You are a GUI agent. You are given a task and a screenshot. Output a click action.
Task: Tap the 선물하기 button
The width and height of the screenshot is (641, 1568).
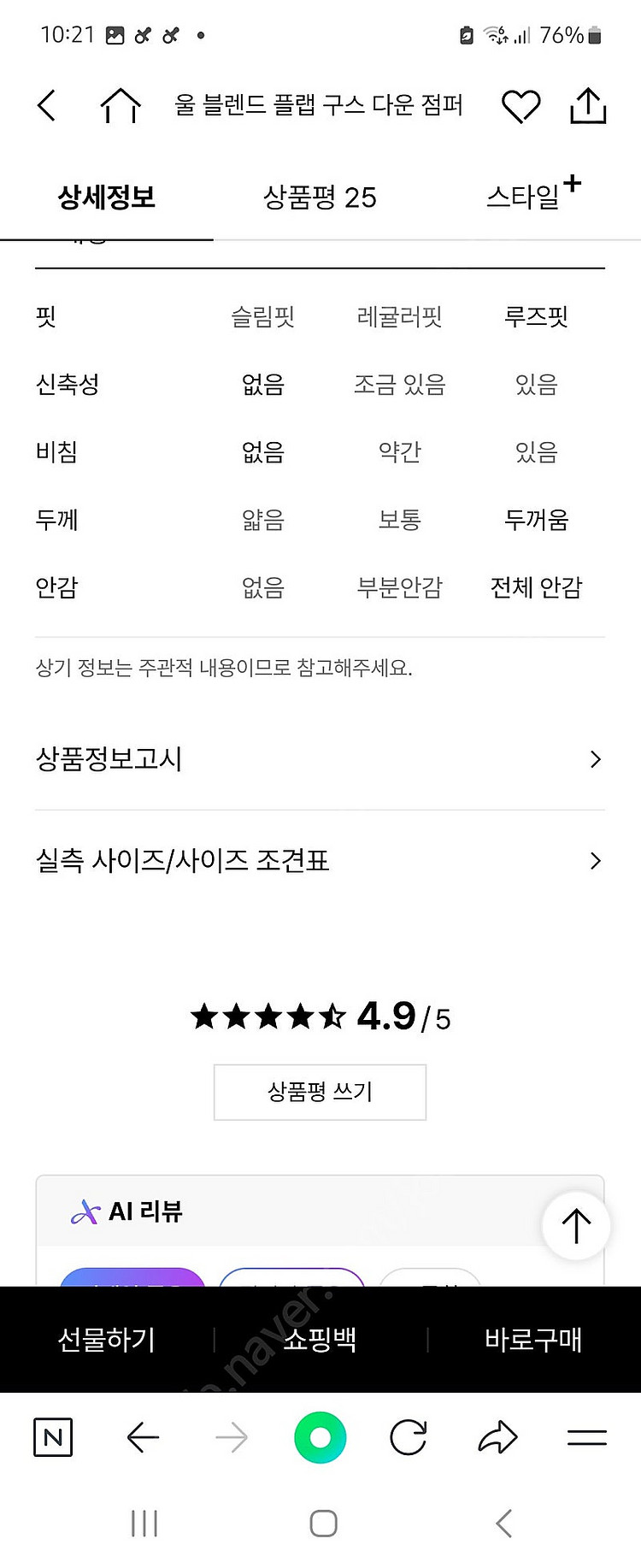click(x=107, y=1340)
